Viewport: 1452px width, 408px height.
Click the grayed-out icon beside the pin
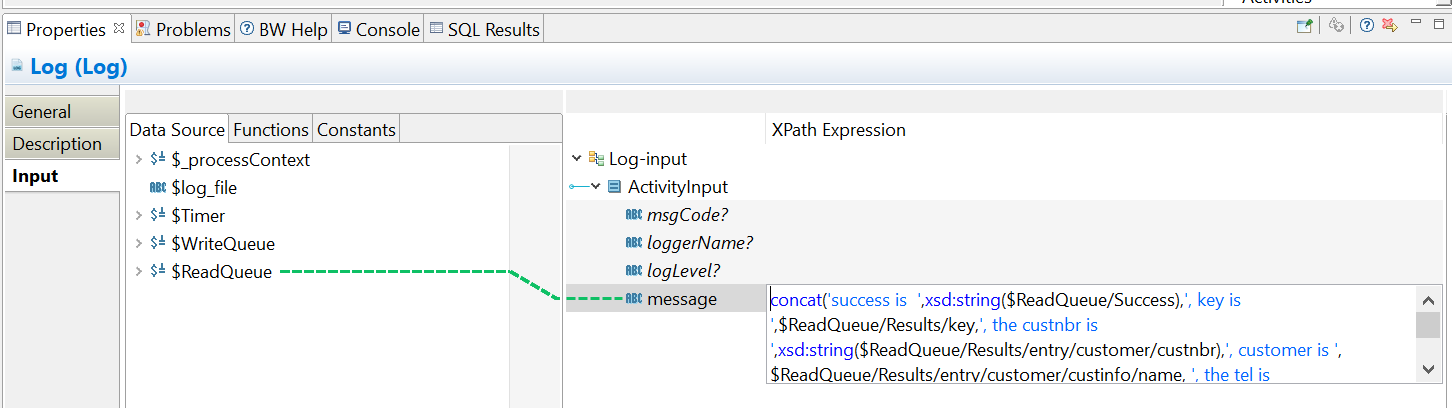[1336, 27]
